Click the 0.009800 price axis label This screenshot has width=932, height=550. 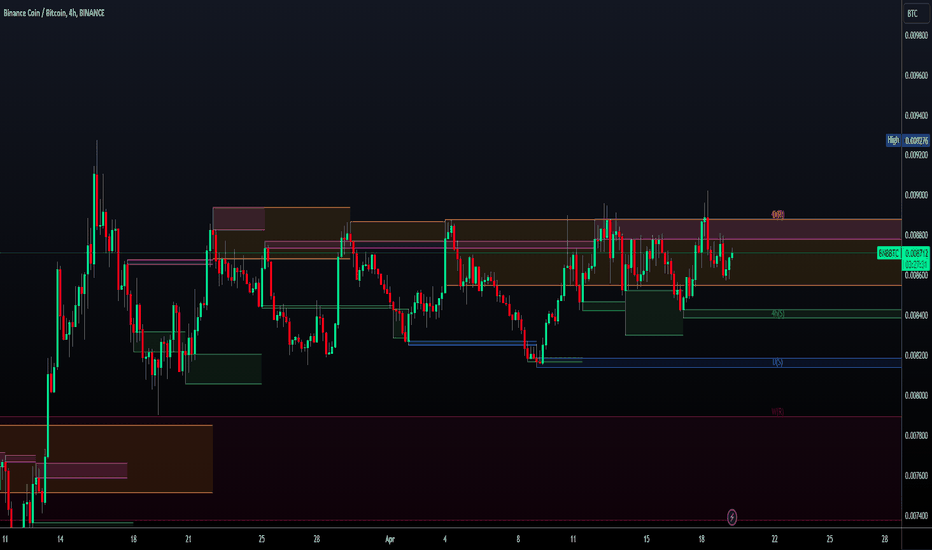click(x=916, y=36)
